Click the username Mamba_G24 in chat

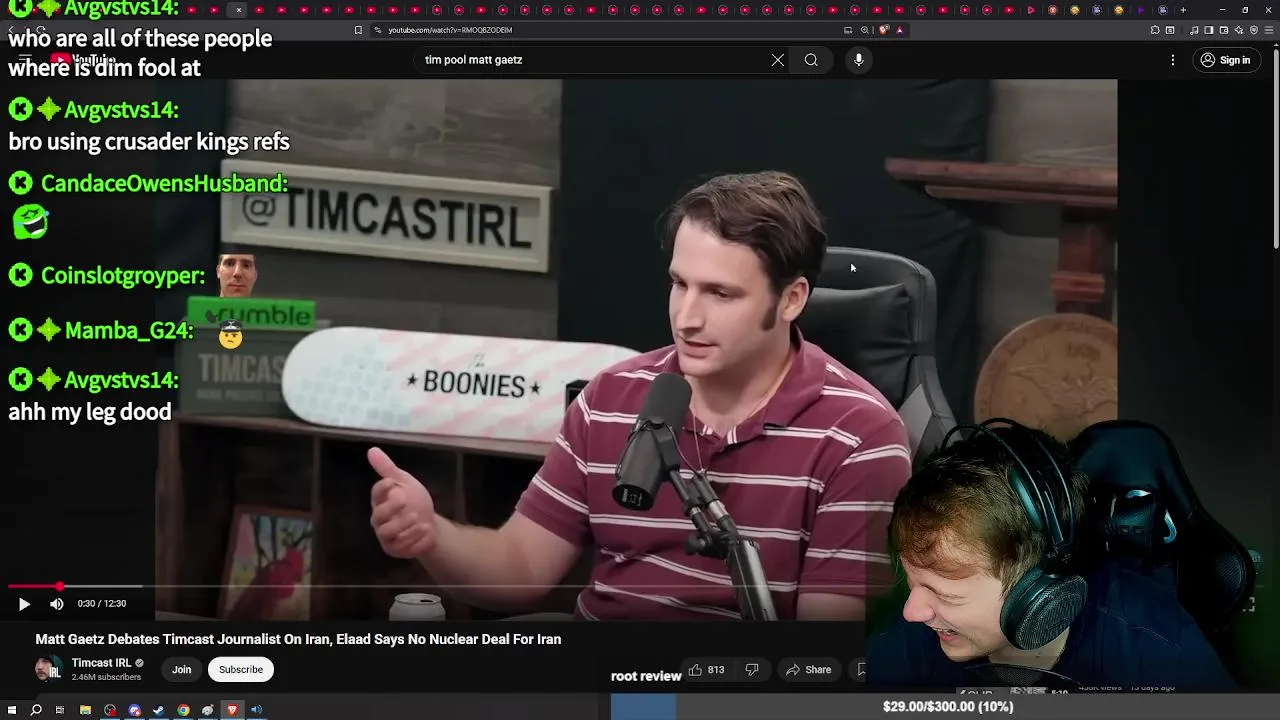[128, 331]
